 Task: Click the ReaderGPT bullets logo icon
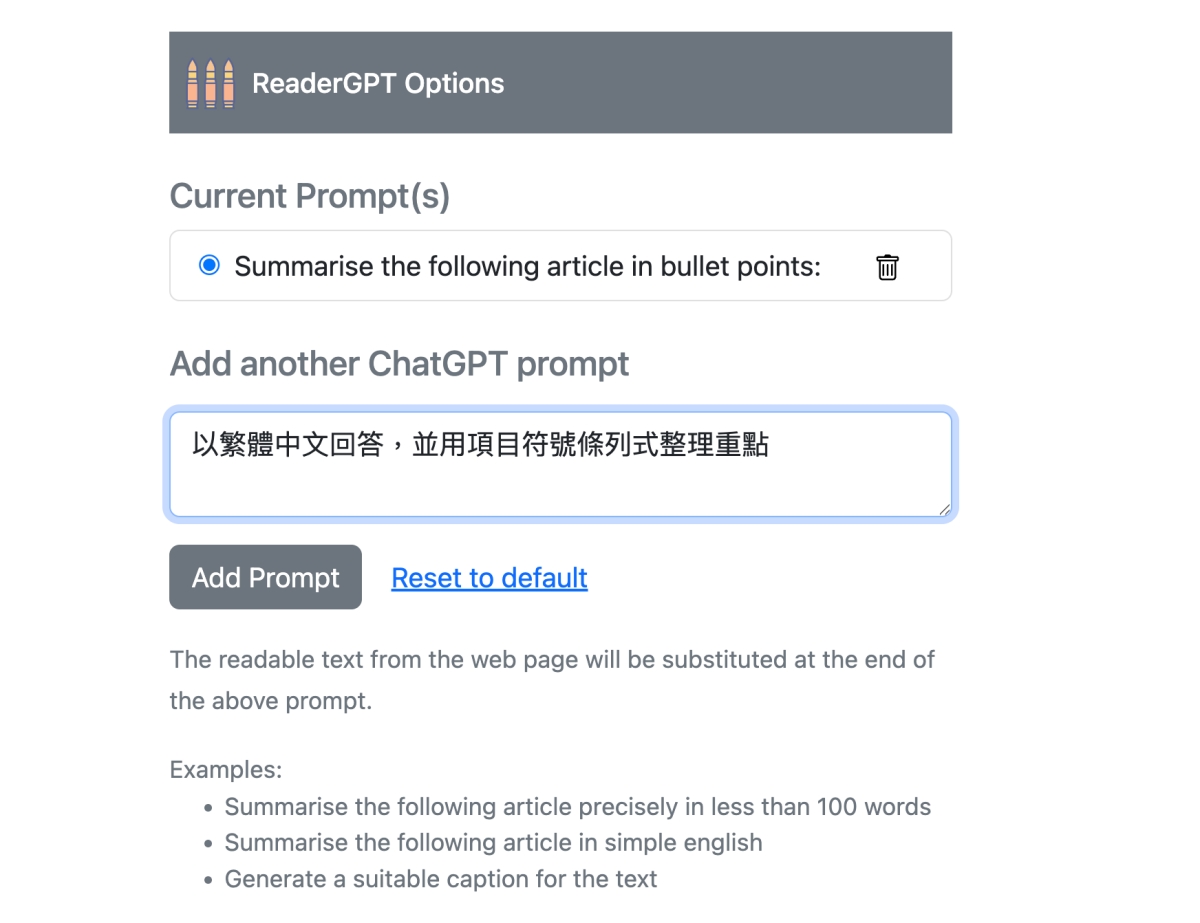click(210, 83)
